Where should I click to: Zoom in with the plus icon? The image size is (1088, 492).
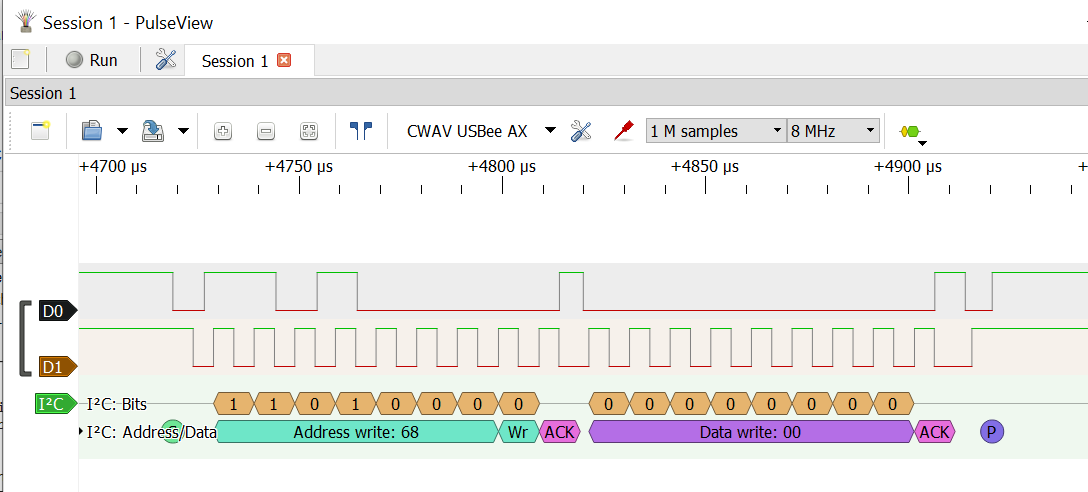coord(223,131)
